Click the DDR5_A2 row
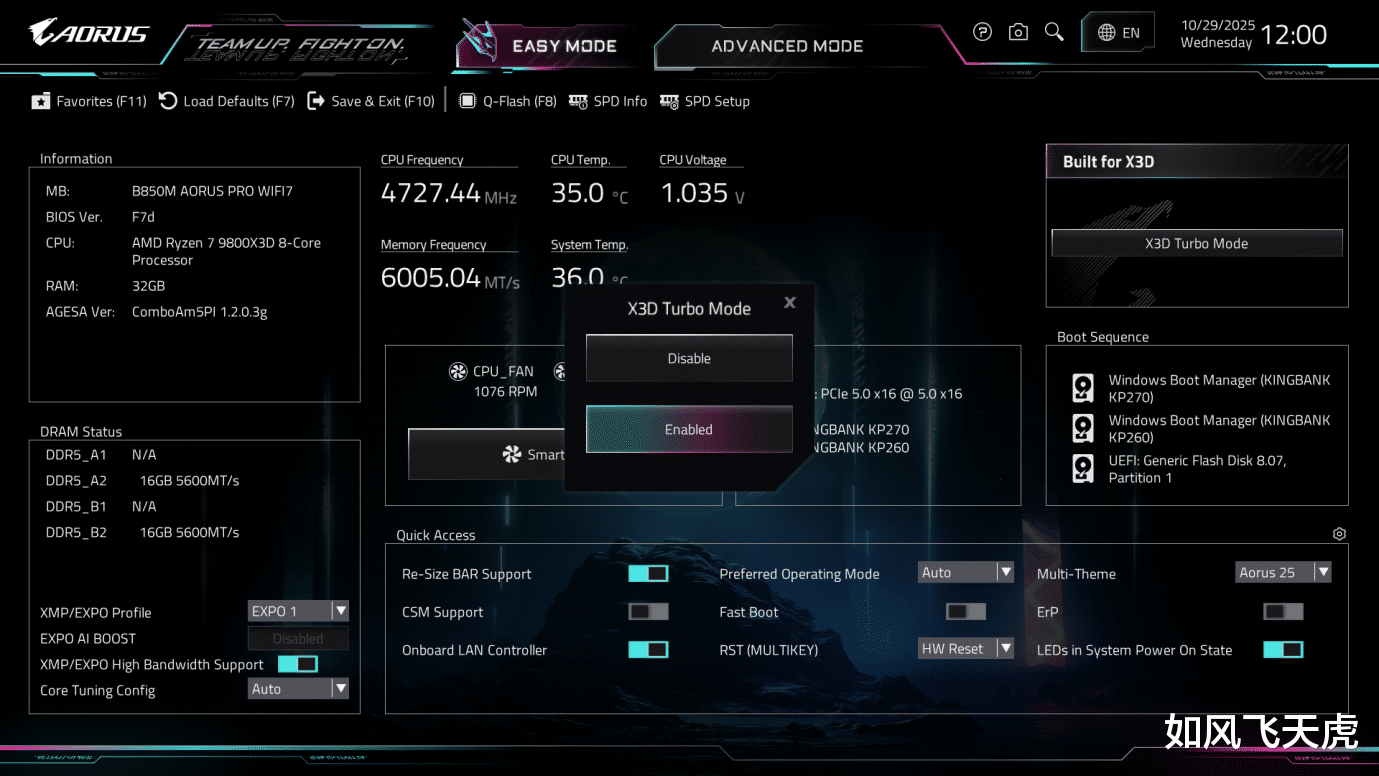The height and width of the screenshot is (776, 1379). click(143, 481)
